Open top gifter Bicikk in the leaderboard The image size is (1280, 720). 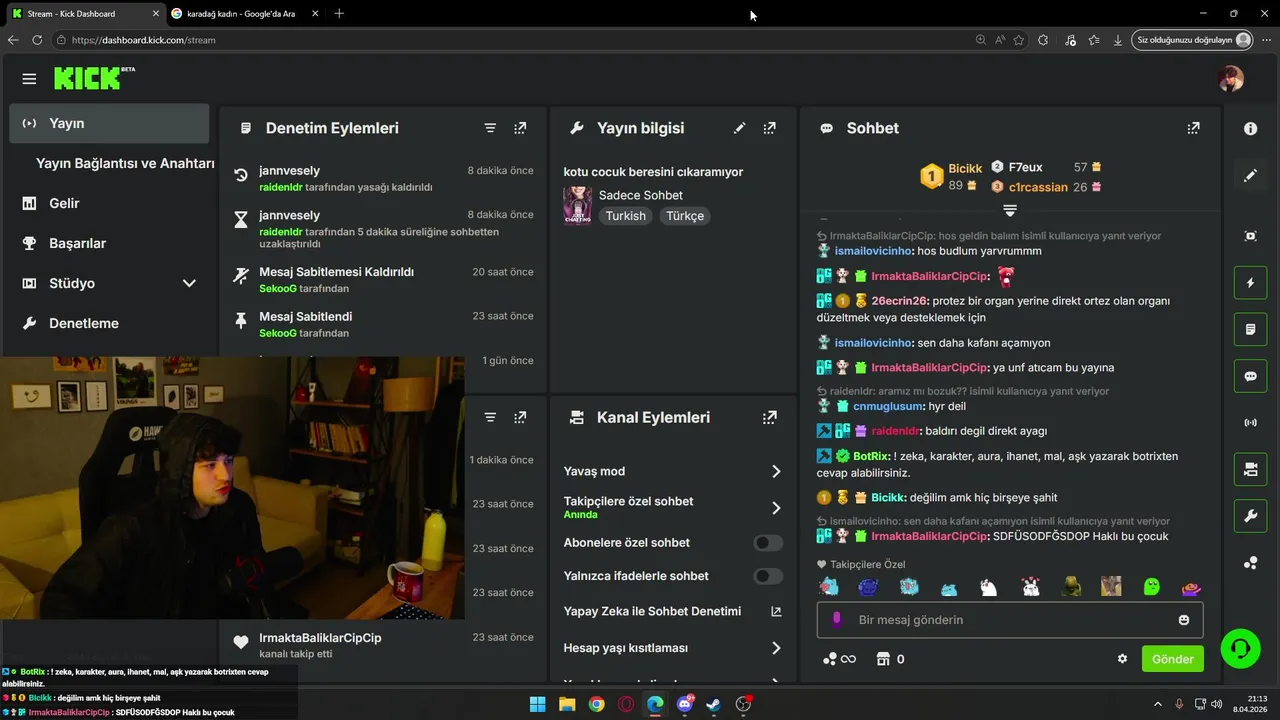point(966,168)
